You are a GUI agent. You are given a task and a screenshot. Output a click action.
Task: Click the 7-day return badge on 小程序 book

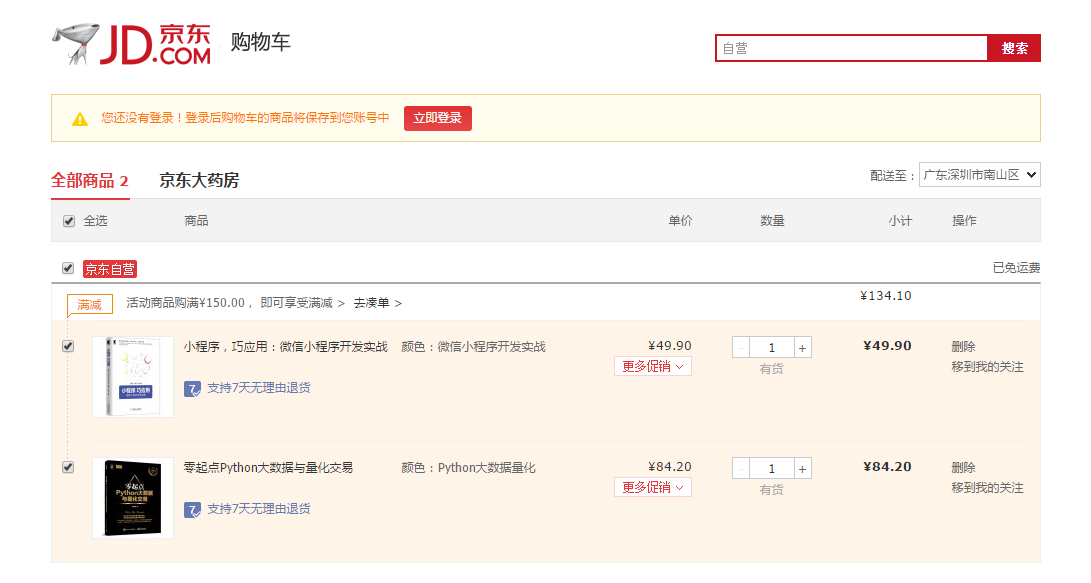(248, 388)
